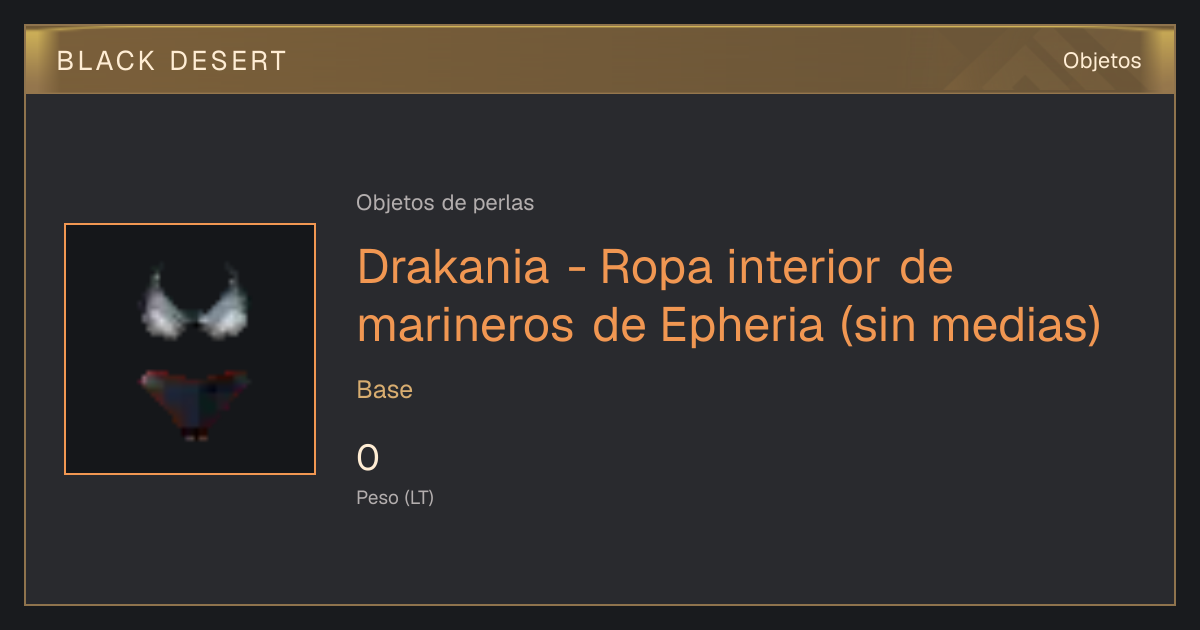Open the item thumbnail image
The height and width of the screenshot is (630, 1200).
point(190,349)
